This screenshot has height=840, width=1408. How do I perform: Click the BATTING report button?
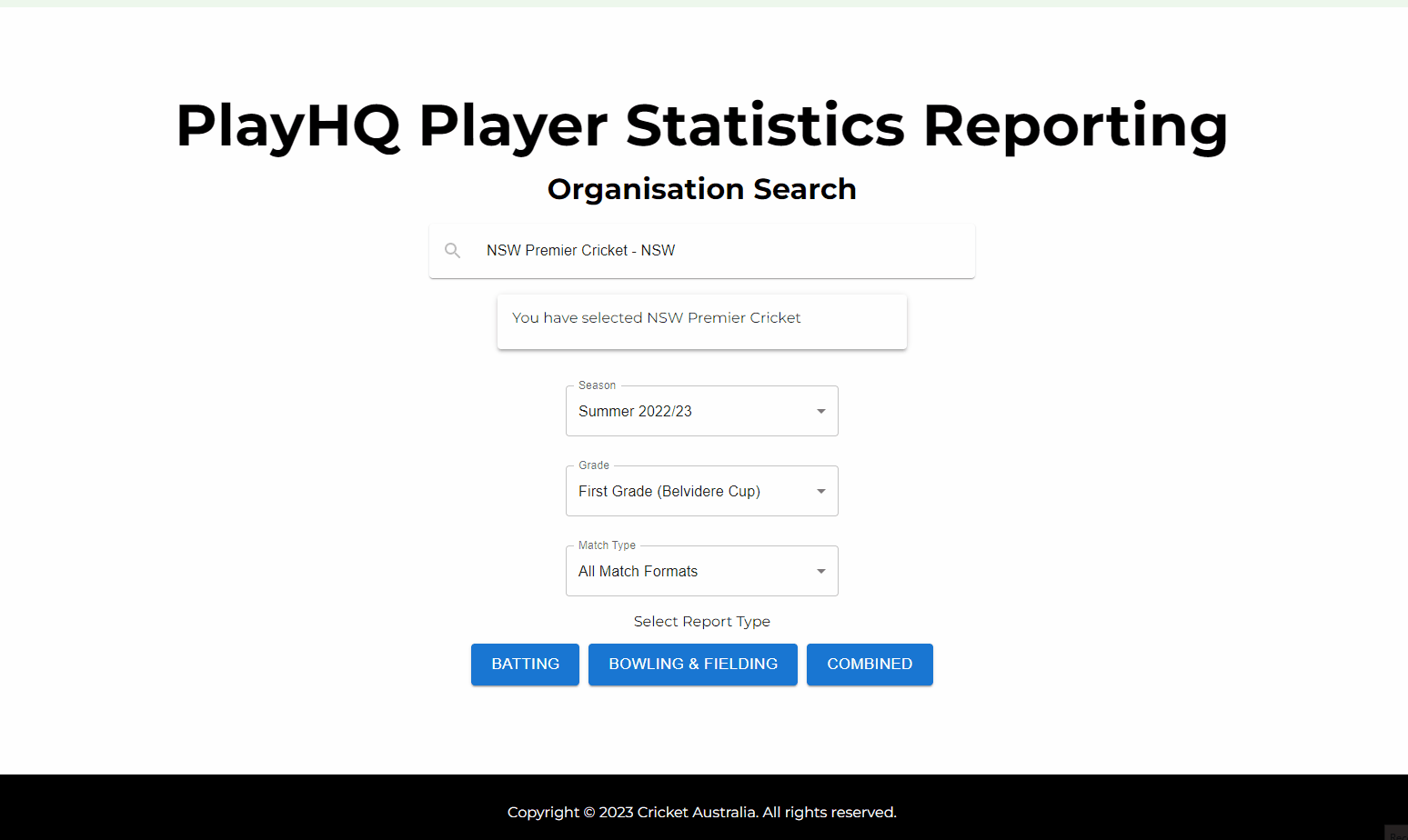pos(525,665)
